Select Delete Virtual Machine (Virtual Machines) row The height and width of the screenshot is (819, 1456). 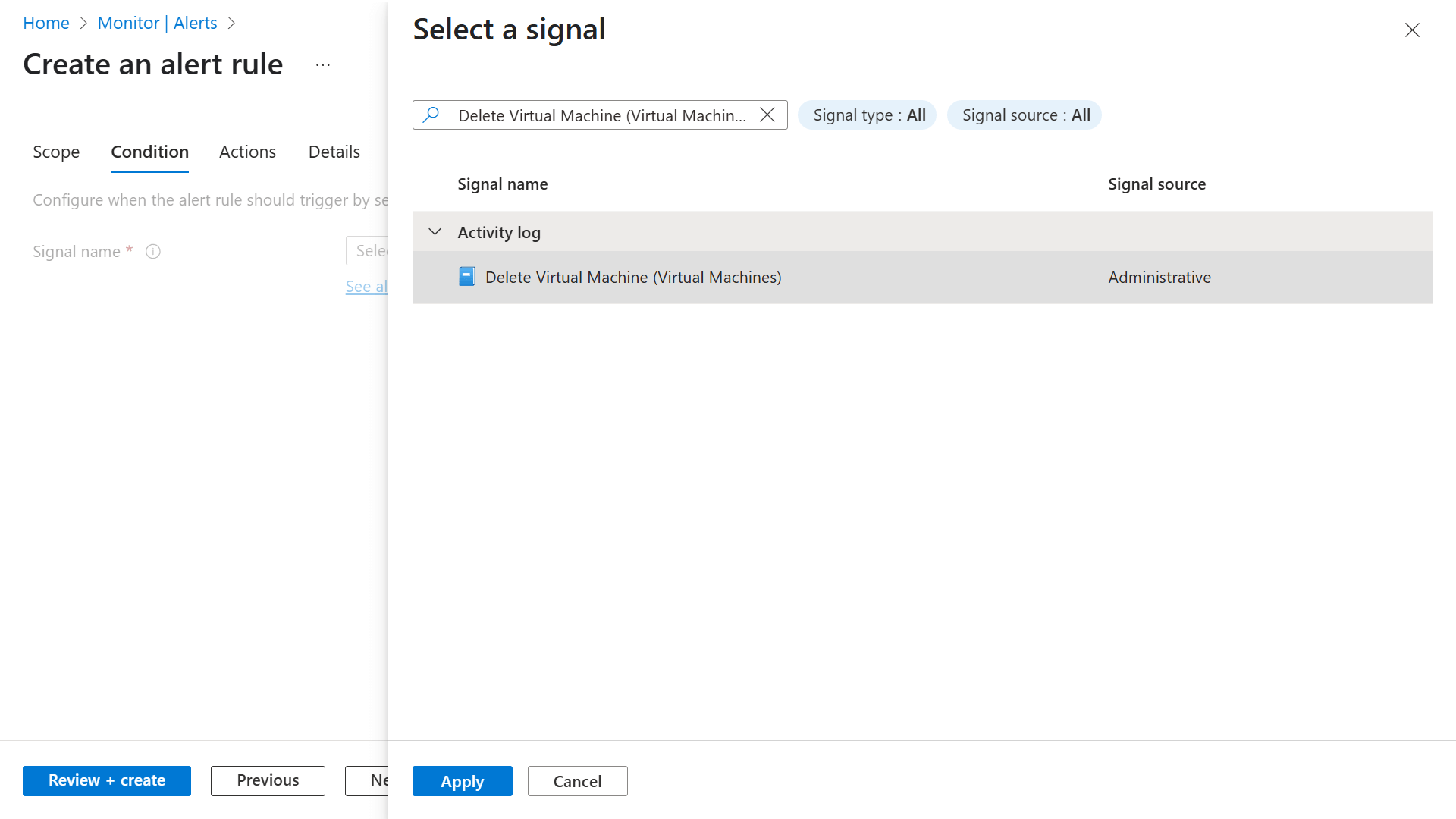[x=923, y=278]
